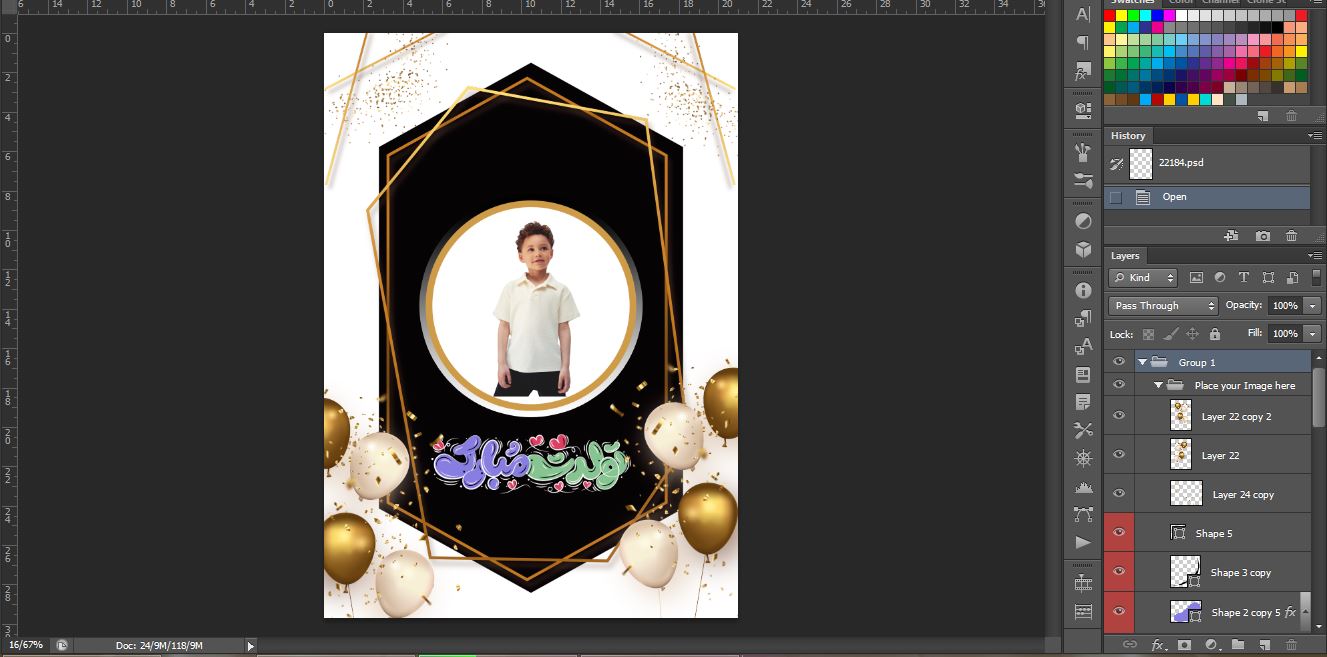Image resolution: width=1327 pixels, height=657 pixels.
Task: Collapse the Group 1 disclosure triangle
Action: coord(1143,362)
